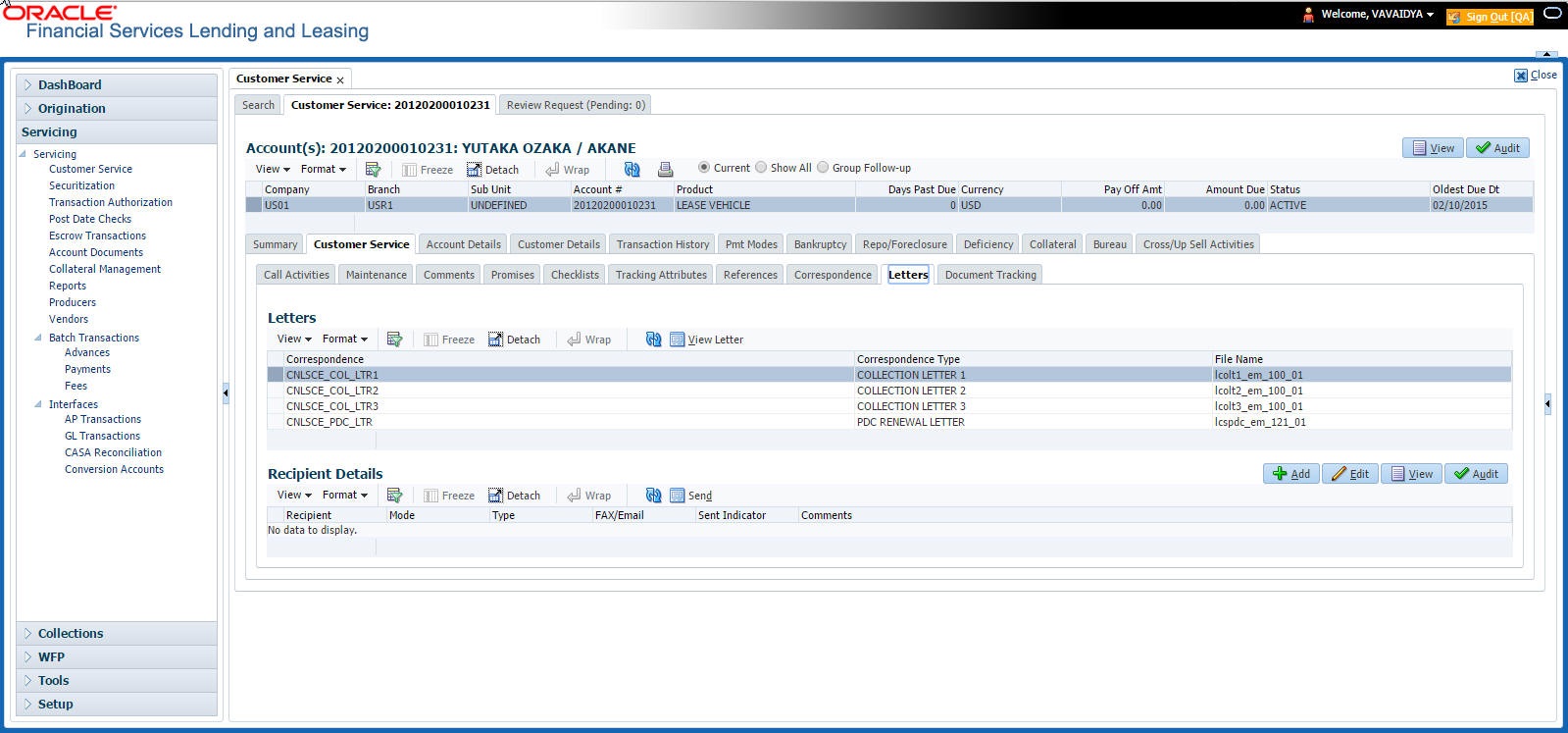This screenshot has height=733, width=1568.
Task: Click the user avatar icon near Welcome
Action: click(x=1308, y=15)
